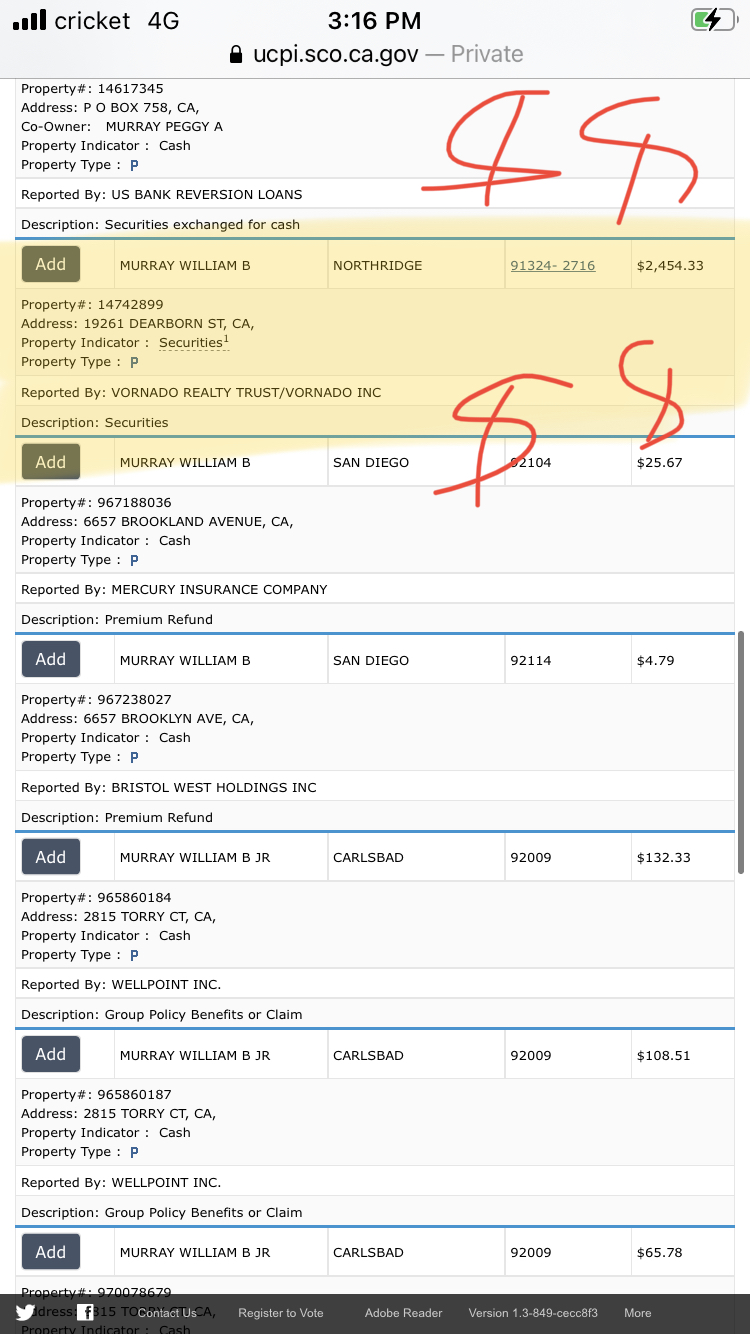750x1334 pixels.
Task: Add the $25.67 San Diego property
Action: (51, 462)
